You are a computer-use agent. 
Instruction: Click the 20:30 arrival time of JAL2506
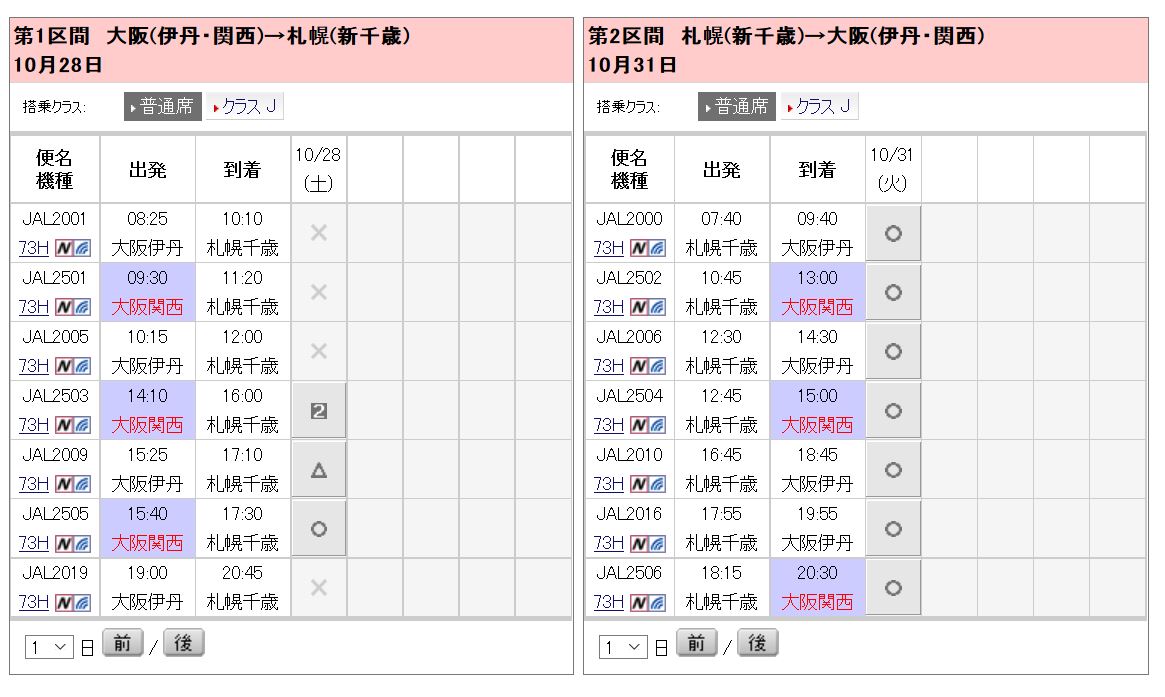point(817,574)
